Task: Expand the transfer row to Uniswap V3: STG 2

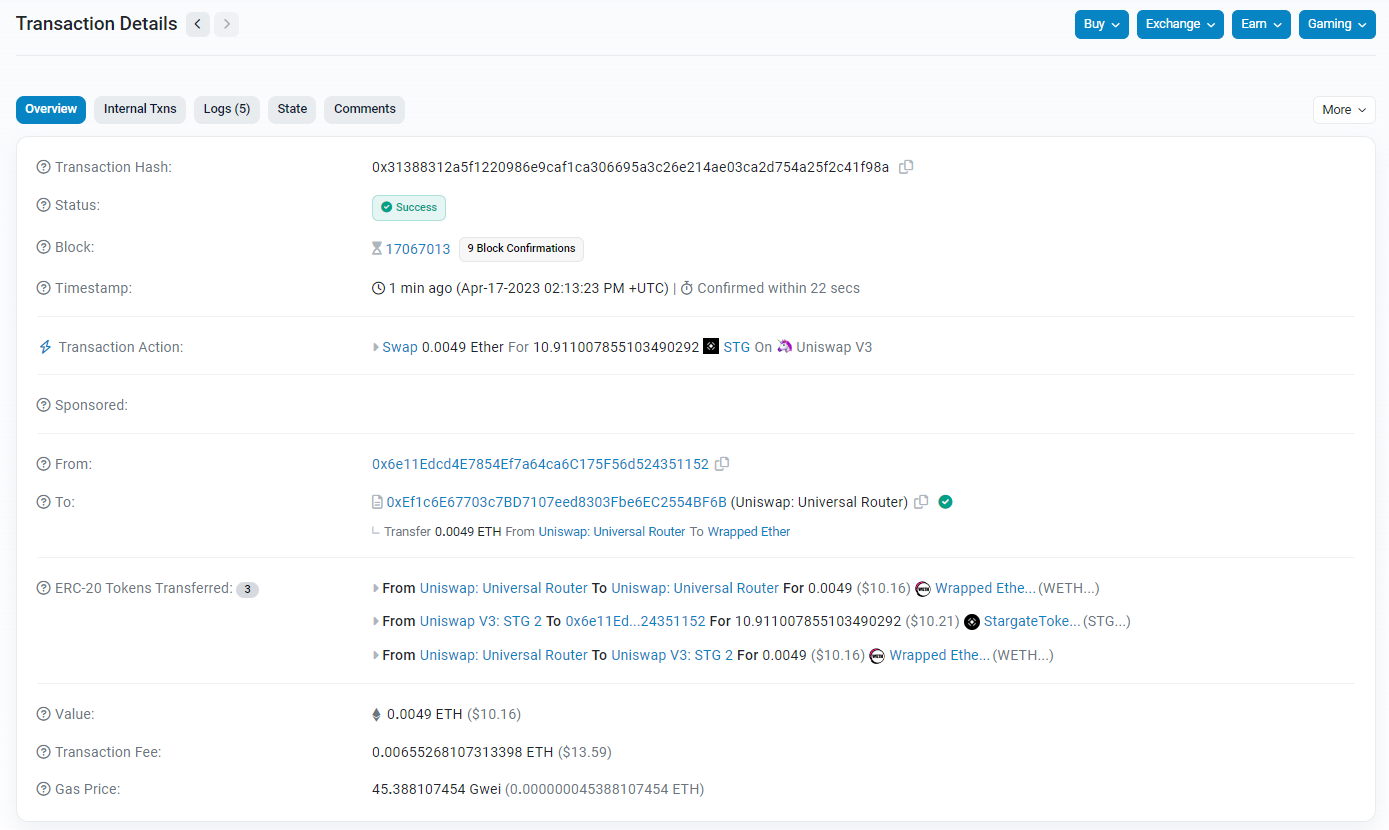Action: (x=376, y=655)
